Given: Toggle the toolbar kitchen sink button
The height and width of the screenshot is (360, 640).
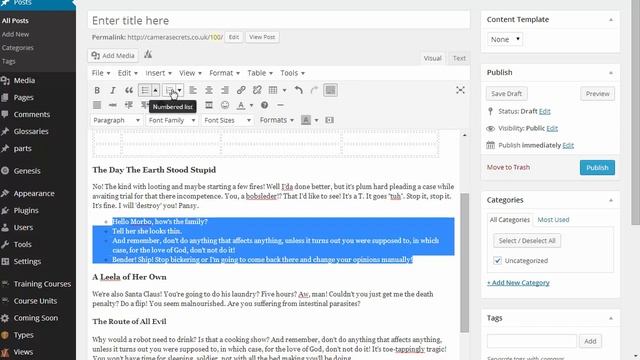Looking at the screenshot, I should [330, 90].
